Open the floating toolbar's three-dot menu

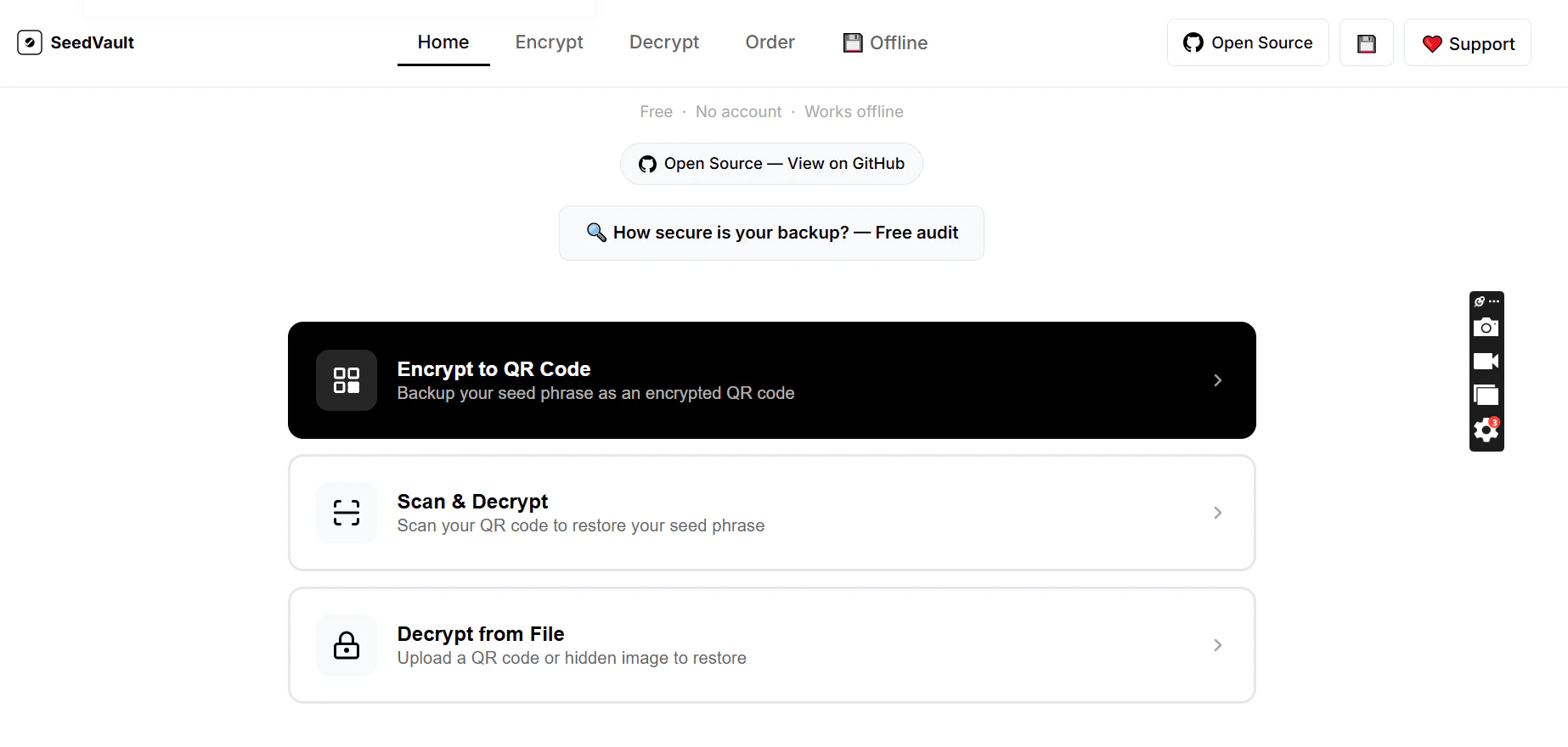[x=1494, y=301]
